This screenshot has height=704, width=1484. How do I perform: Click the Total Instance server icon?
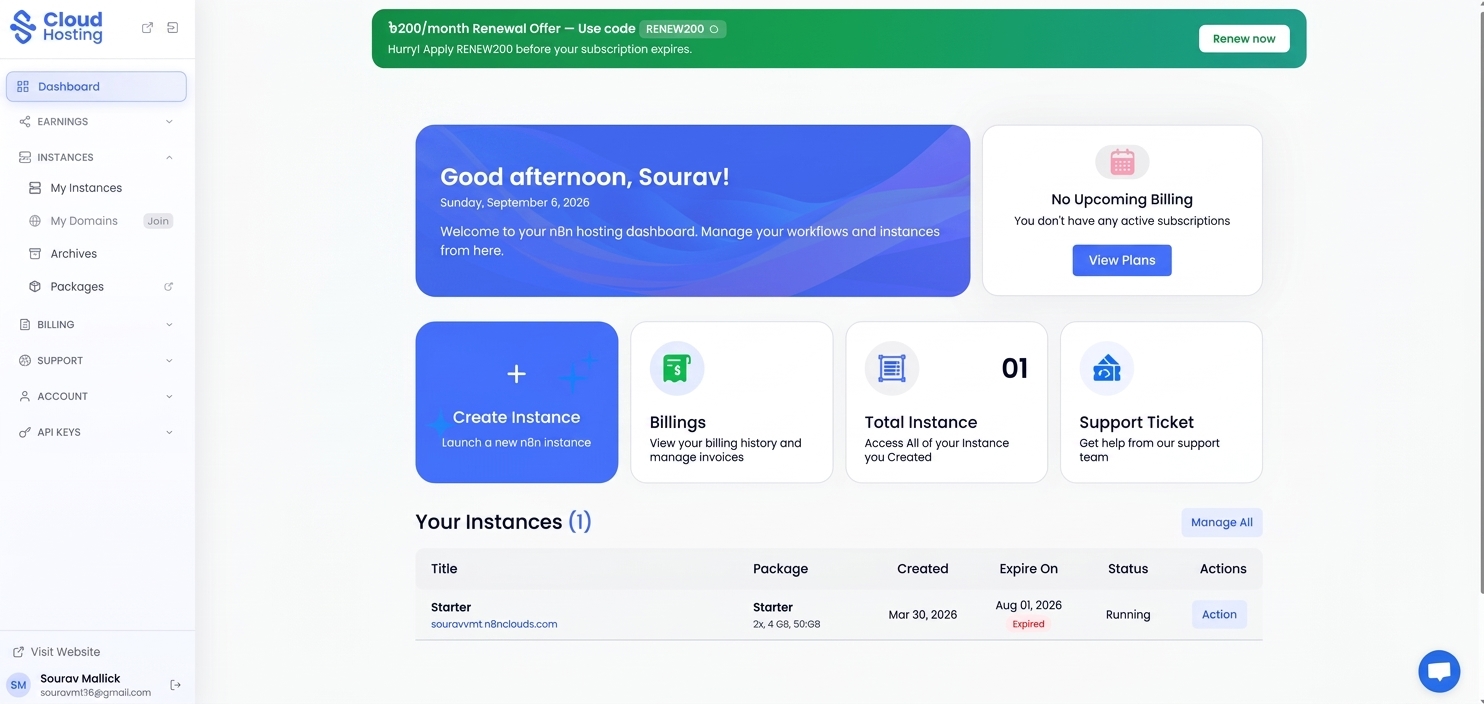891,368
